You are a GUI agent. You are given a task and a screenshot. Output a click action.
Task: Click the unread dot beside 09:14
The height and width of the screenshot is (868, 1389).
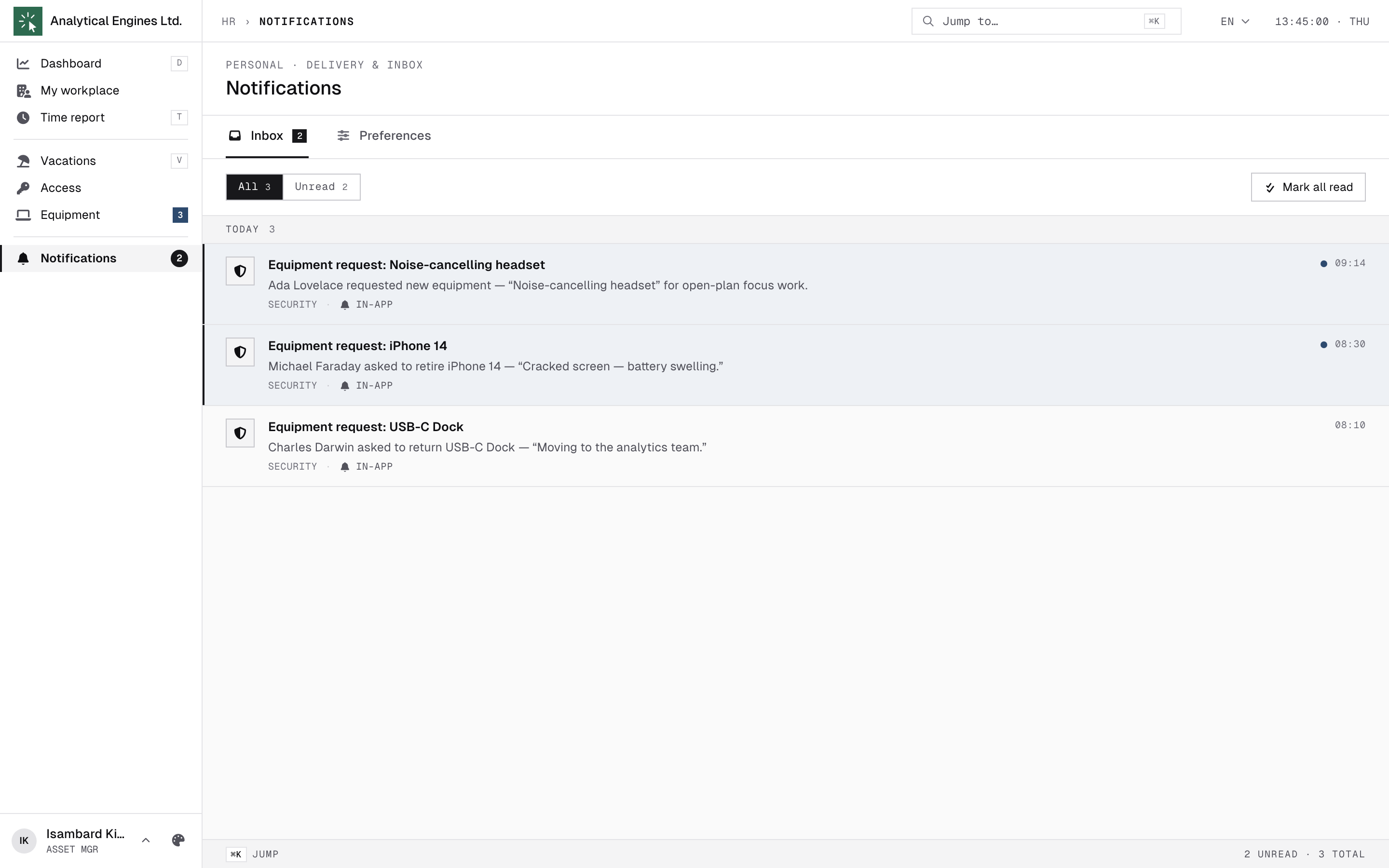1323,263
